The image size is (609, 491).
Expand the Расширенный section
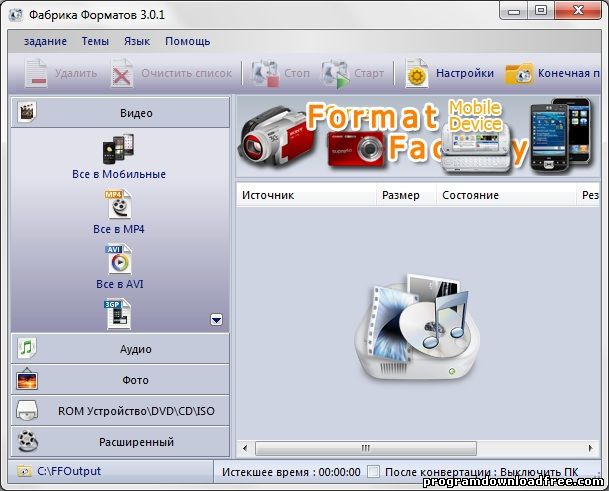(120, 442)
